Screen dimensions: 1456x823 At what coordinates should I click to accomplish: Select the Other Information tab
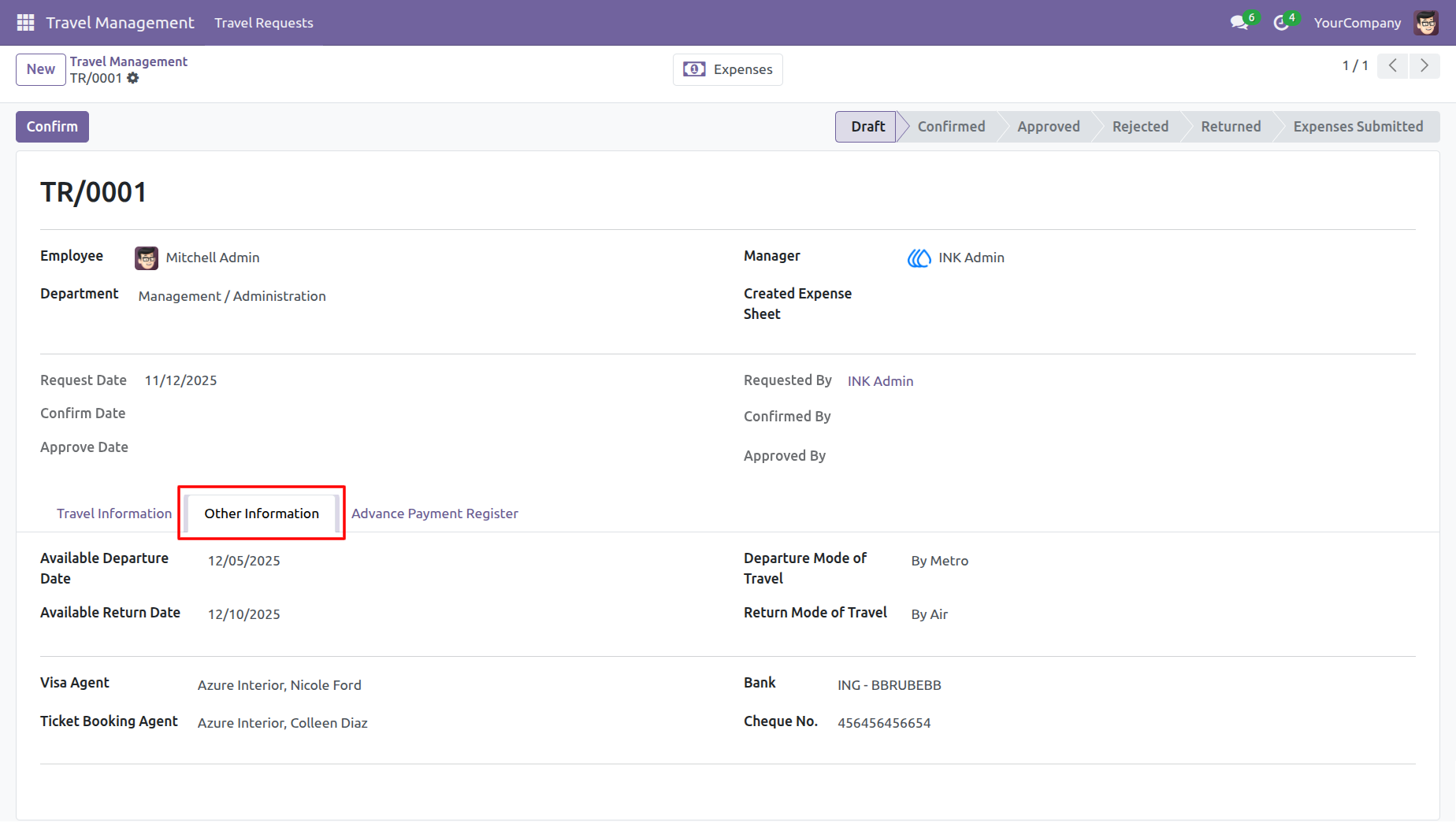[x=262, y=513]
